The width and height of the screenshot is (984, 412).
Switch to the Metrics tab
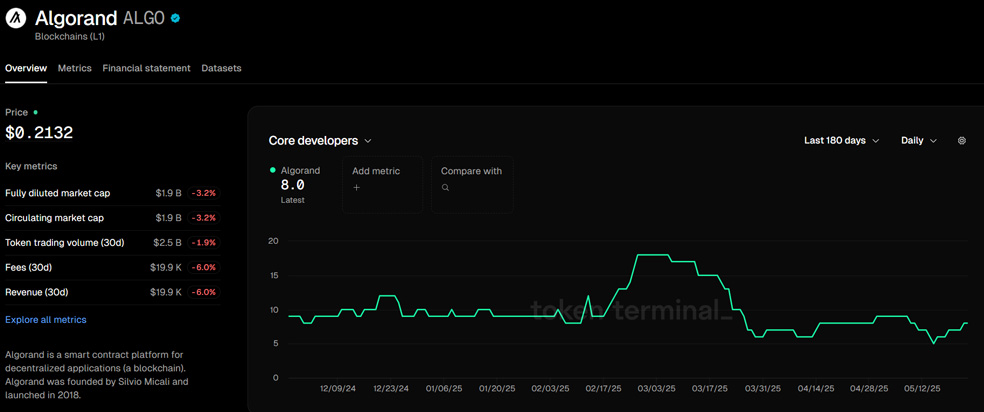pyautogui.click(x=74, y=68)
